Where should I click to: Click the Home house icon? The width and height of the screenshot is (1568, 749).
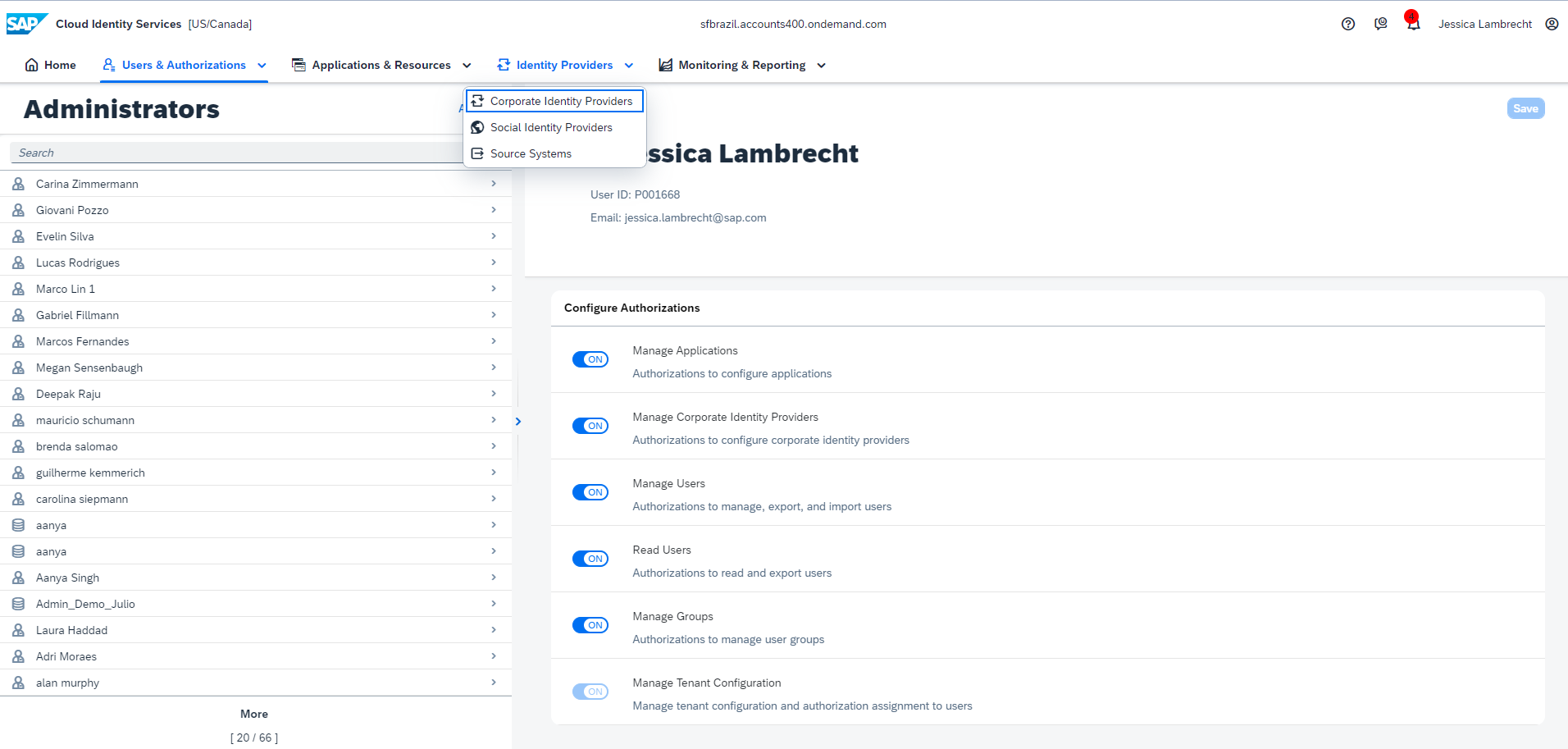point(31,65)
